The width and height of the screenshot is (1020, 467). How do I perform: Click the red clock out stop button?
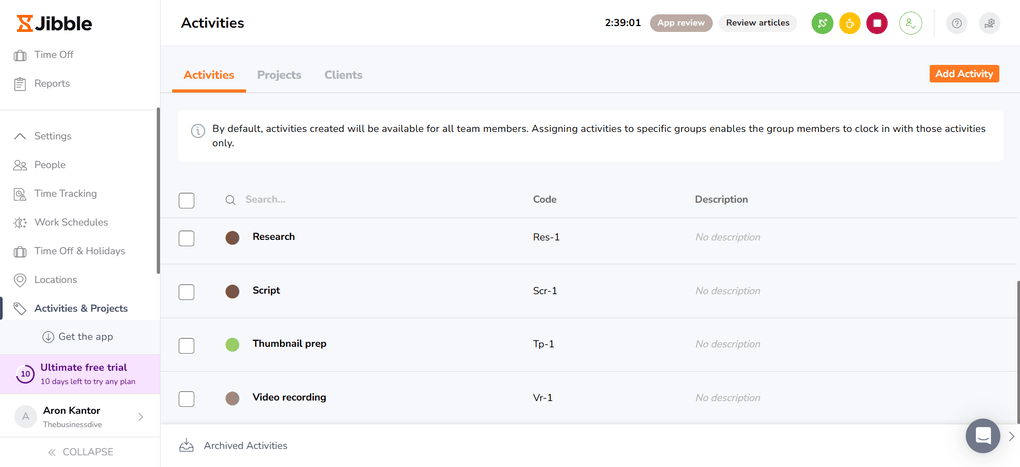(x=877, y=23)
